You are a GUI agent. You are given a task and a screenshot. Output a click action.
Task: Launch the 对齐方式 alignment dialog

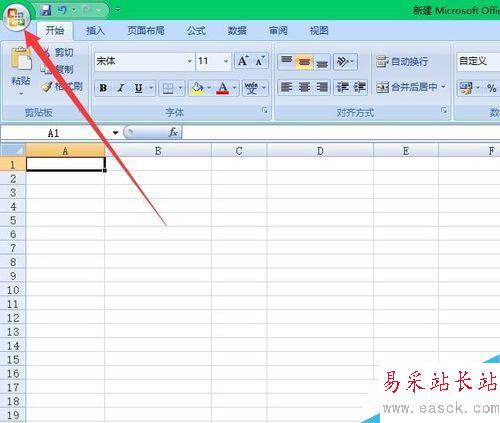point(444,110)
